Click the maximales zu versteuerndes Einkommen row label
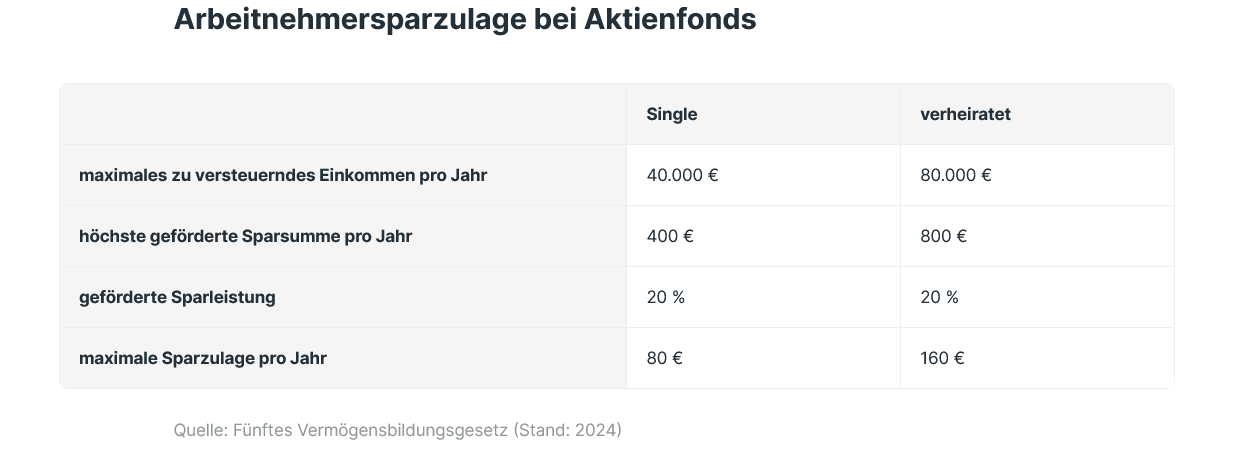 [x=283, y=175]
